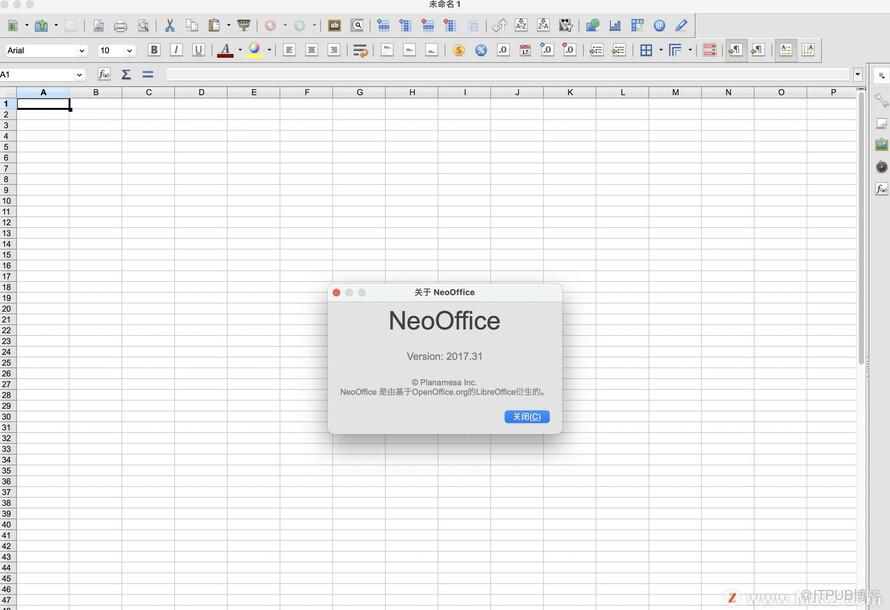The height and width of the screenshot is (610, 890).
Task: Click the vertical scrollbar of the sheet
Action: coord(861,227)
